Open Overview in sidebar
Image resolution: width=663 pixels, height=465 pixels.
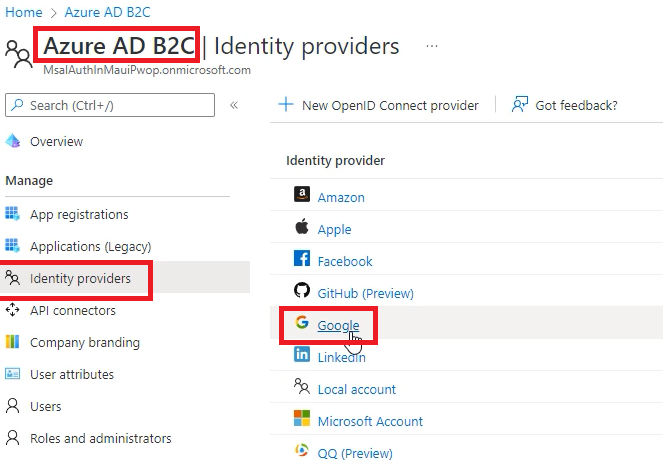(56, 141)
